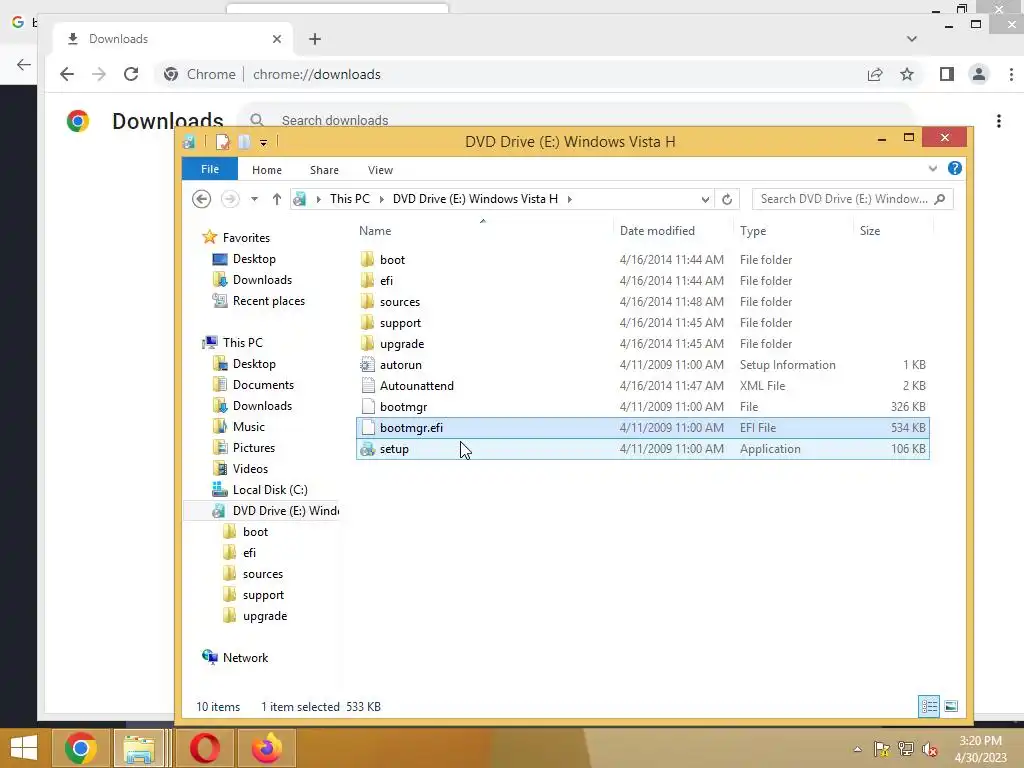Select Network in navigation pane
The height and width of the screenshot is (768, 1024).
point(245,658)
